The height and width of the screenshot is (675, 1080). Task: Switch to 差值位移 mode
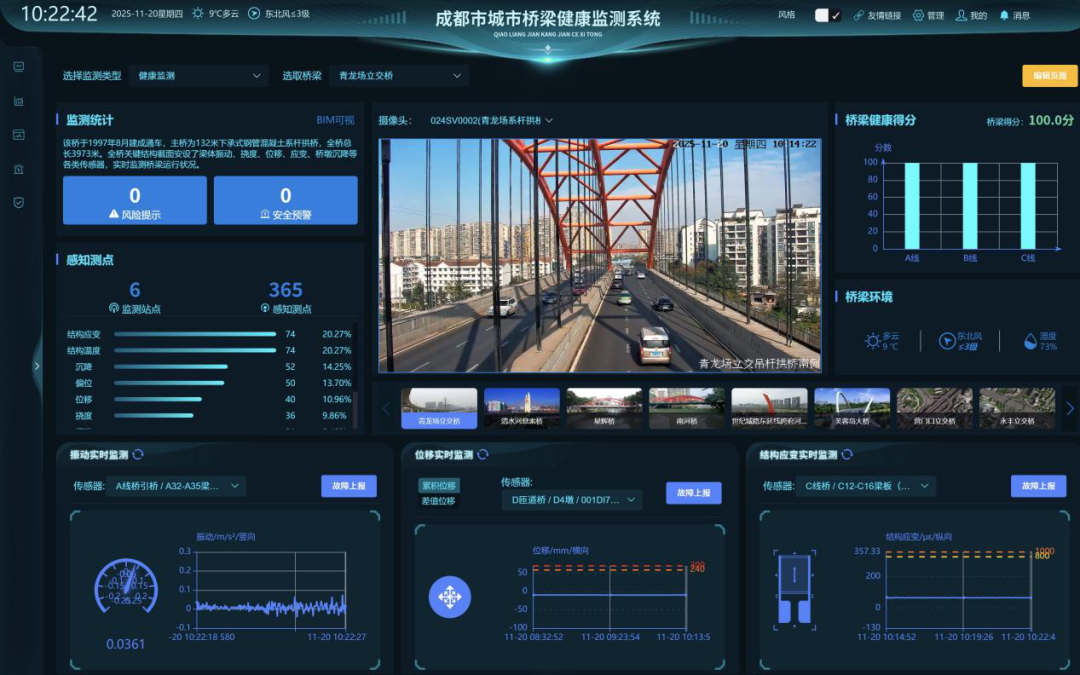(438, 501)
